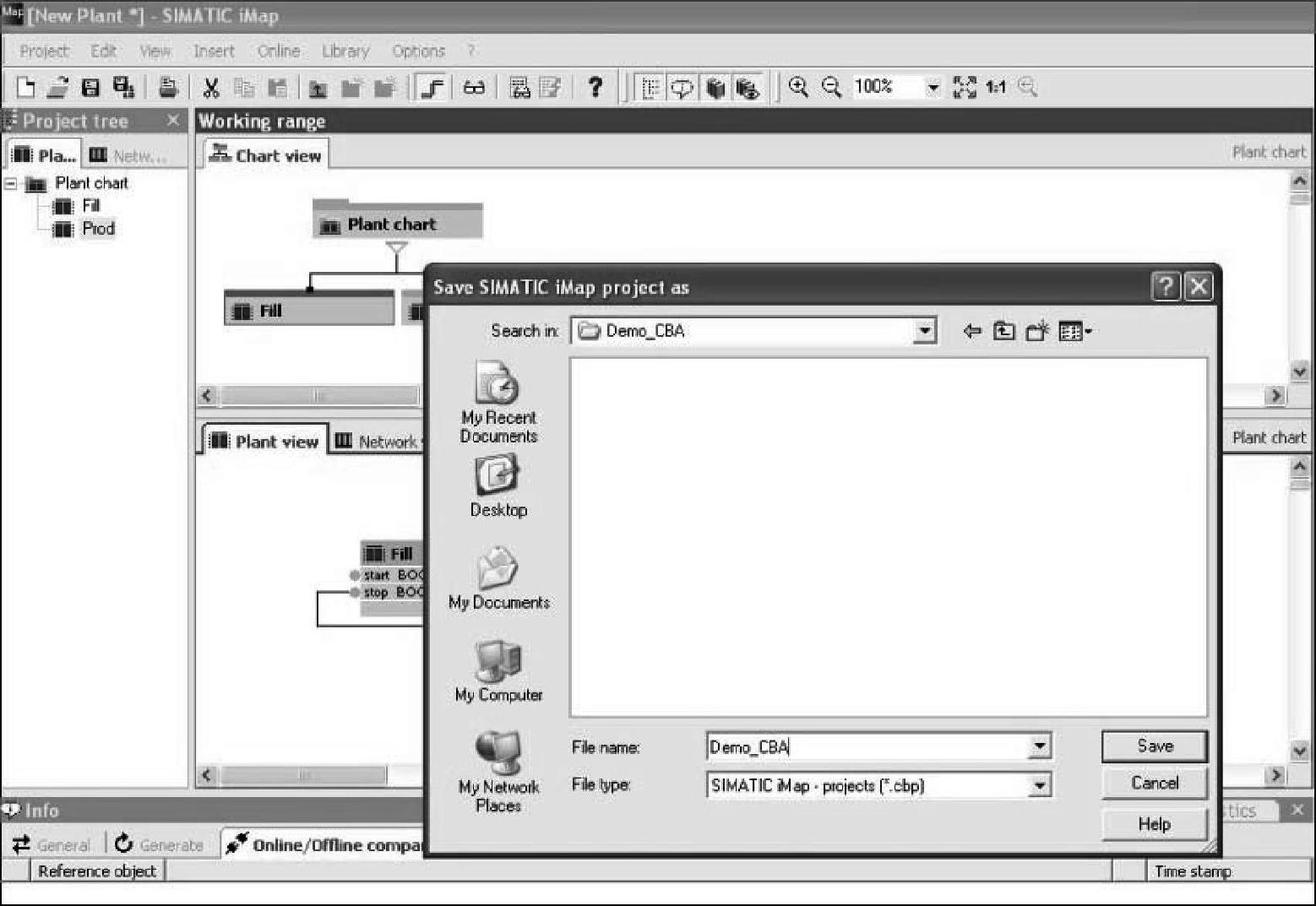Image resolution: width=1316 pixels, height=906 pixels.
Task: Click the dialog title bar help button
Action: [x=1166, y=287]
